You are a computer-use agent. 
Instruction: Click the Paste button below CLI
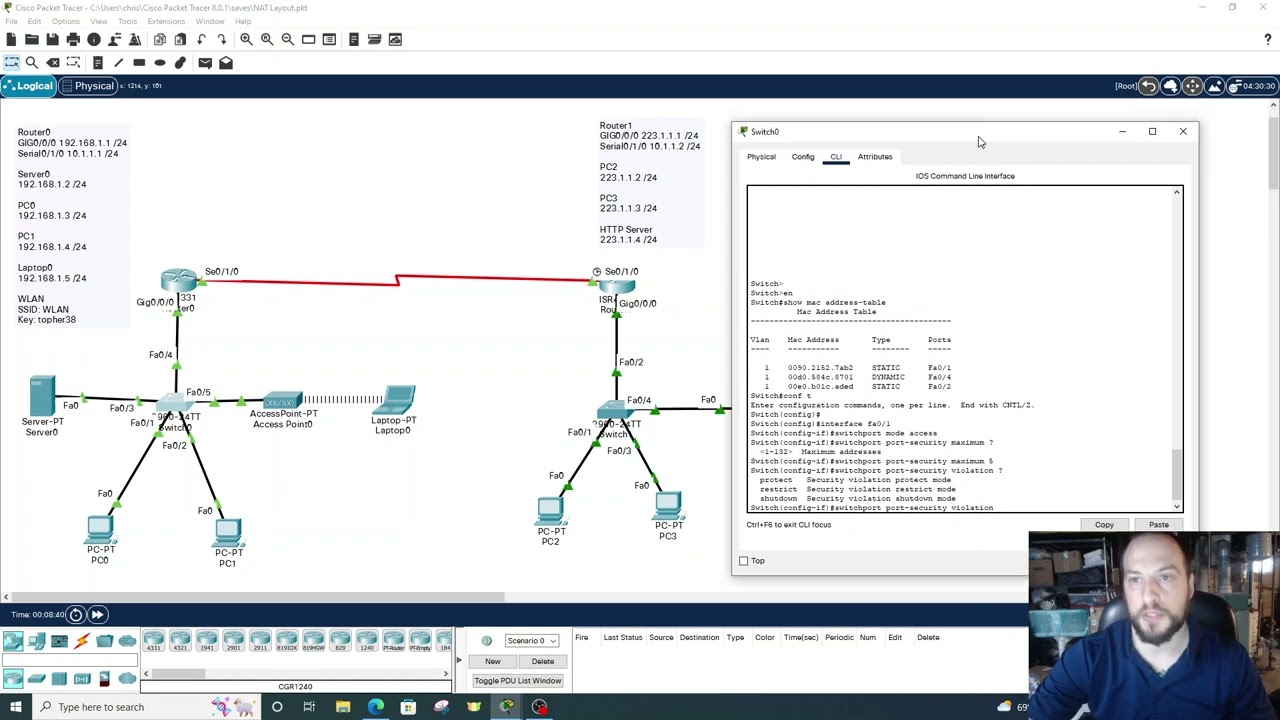[x=1159, y=525]
